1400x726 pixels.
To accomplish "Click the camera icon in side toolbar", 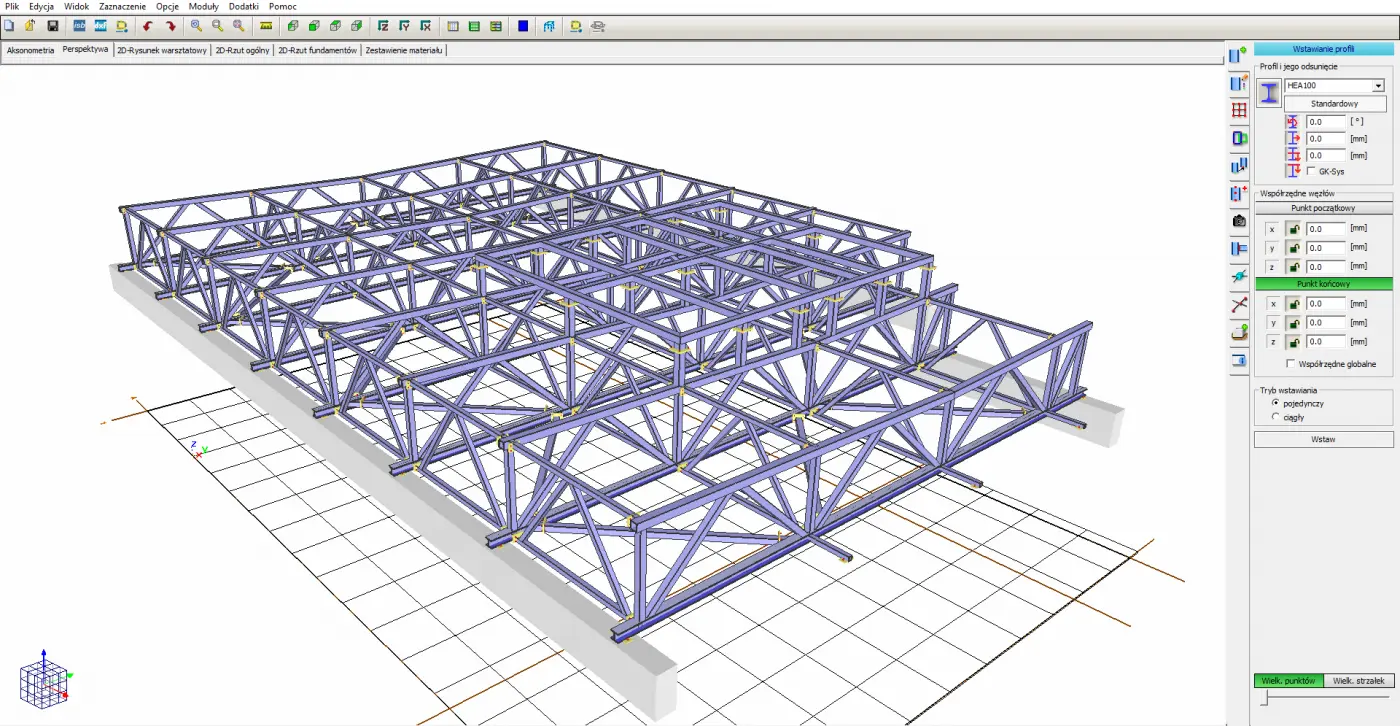I will [1239, 221].
